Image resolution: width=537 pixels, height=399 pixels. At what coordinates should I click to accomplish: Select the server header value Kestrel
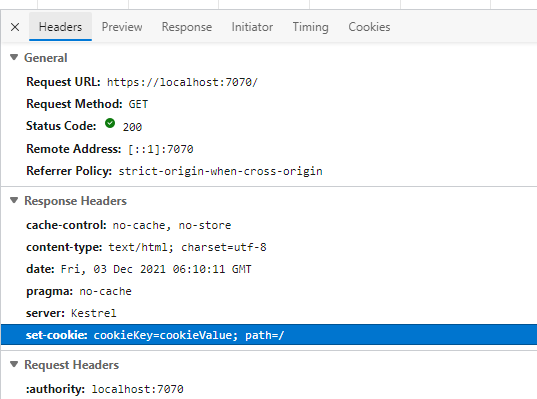pyautogui.click(x=93, y=313)
